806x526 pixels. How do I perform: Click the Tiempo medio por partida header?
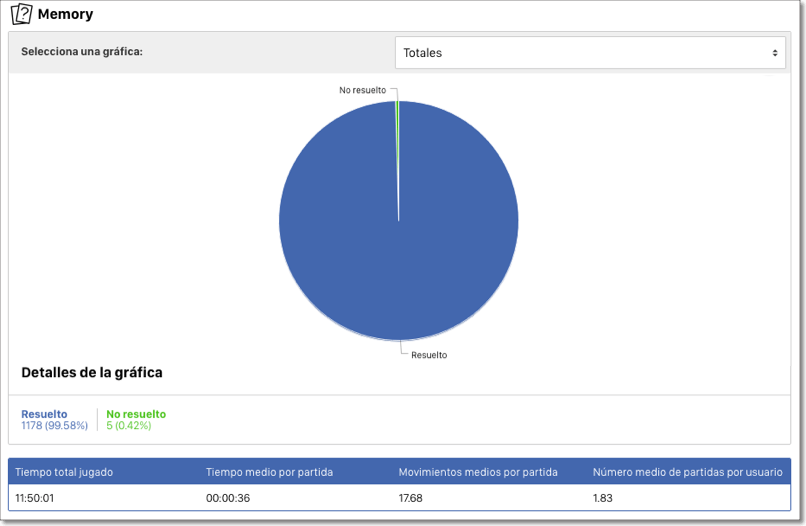[269, 472]
